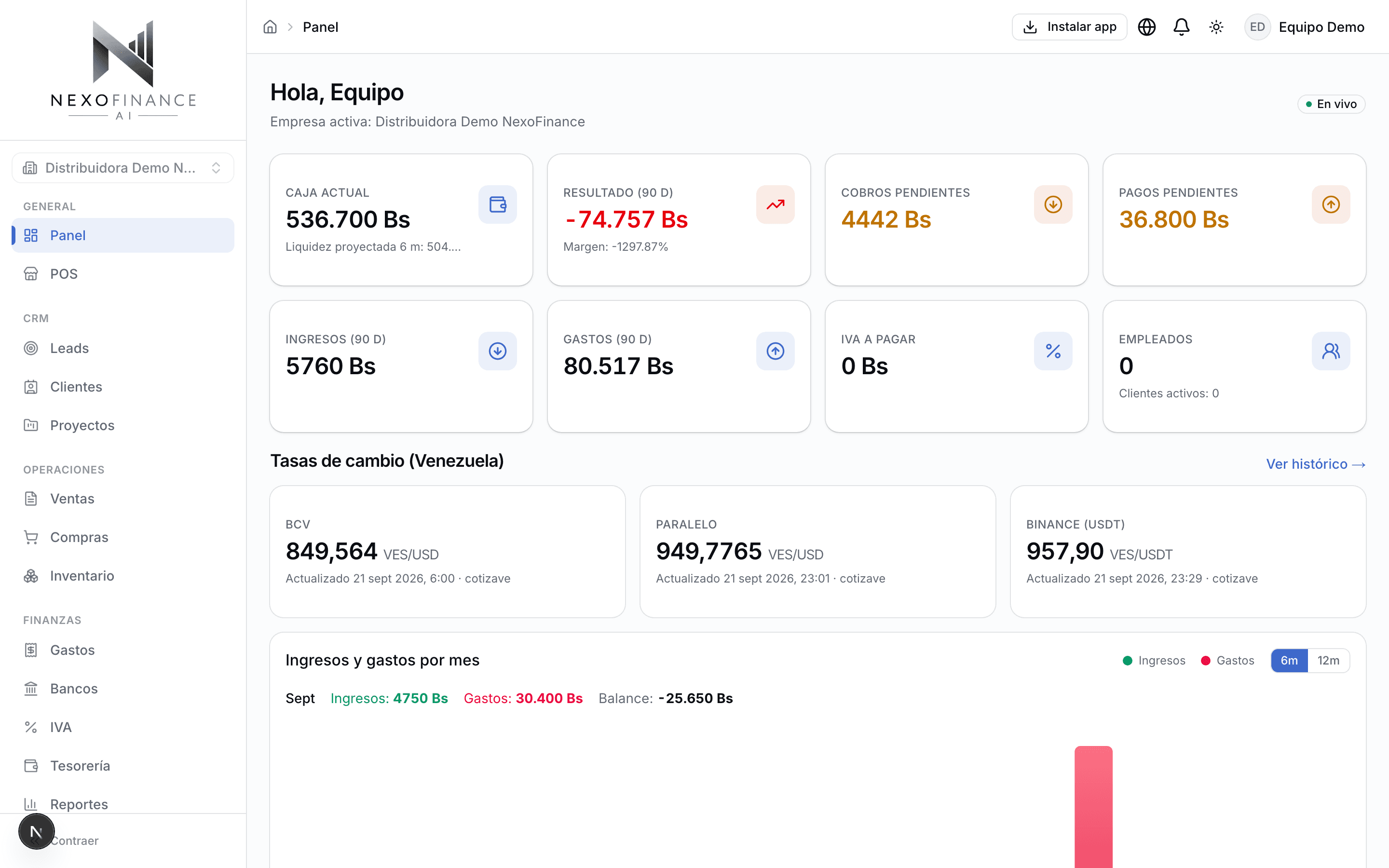This screenshot has width=1389, height=868.
Task: Open POS from the sidebar
Action: click(123, 274)
